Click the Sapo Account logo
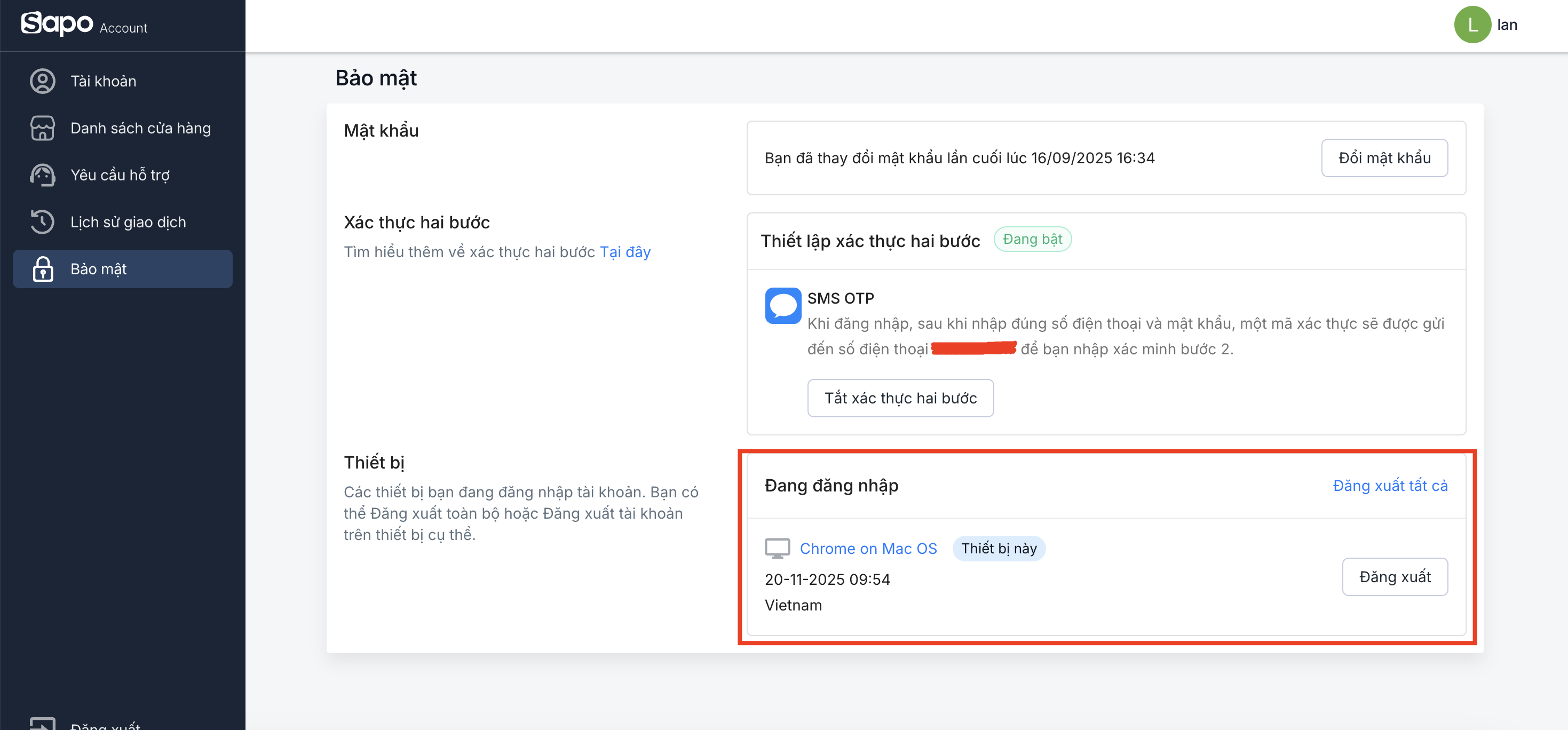Image resolution: width=1568 pixels, height=730 pixels. point(84,25)
